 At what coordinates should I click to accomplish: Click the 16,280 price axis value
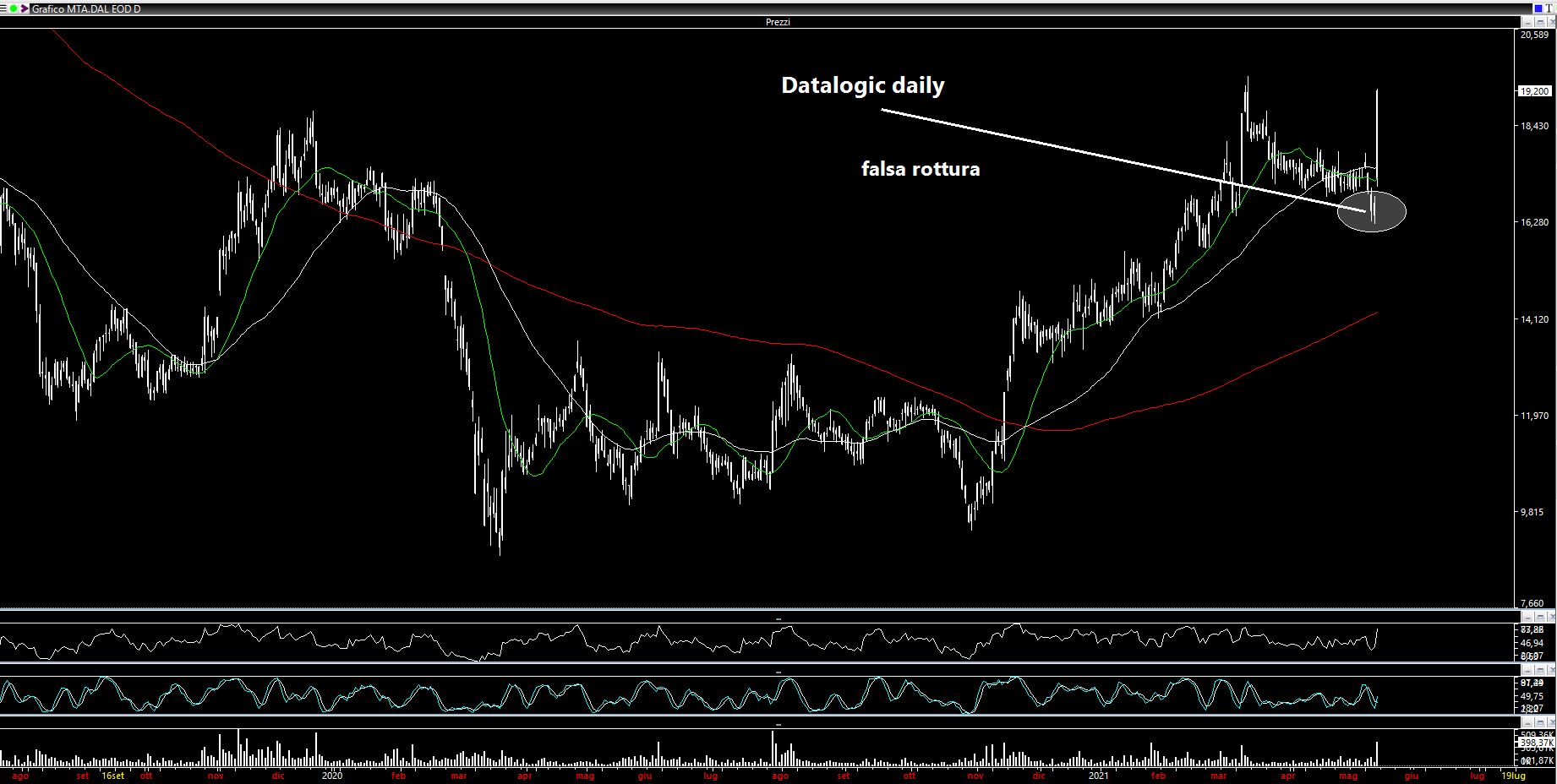(1534, 222)
